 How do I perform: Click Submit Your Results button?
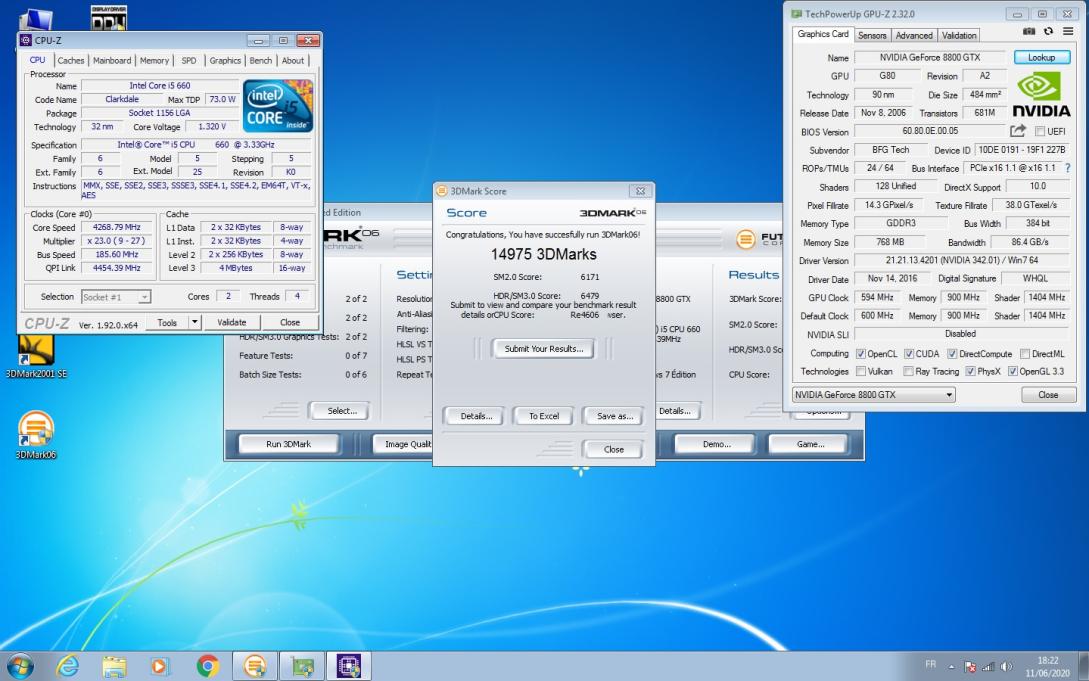pos(544,348)
